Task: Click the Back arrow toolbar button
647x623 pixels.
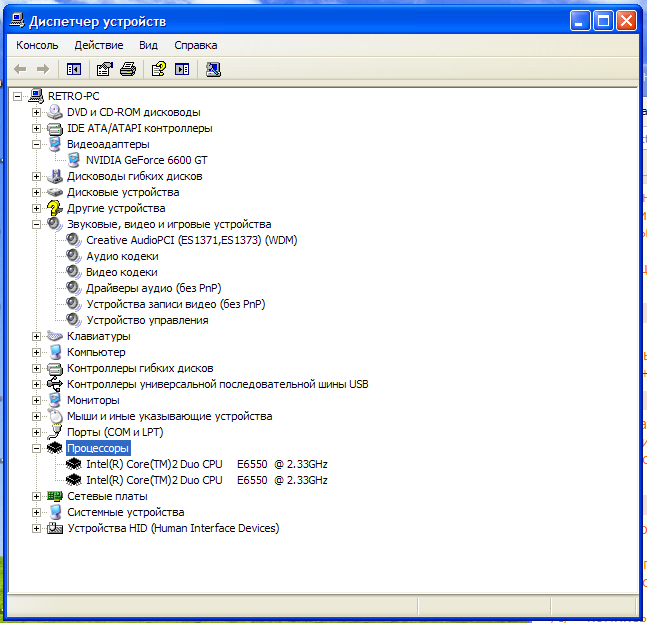Action: pos(20,69)
